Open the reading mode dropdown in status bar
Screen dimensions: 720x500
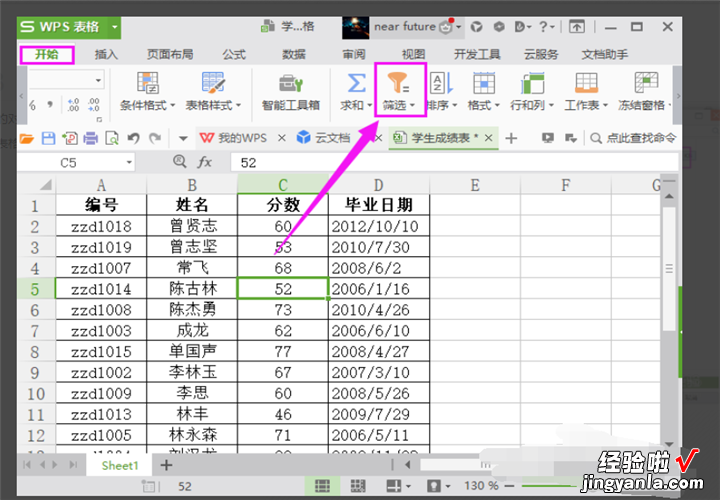tap(408, 486)
